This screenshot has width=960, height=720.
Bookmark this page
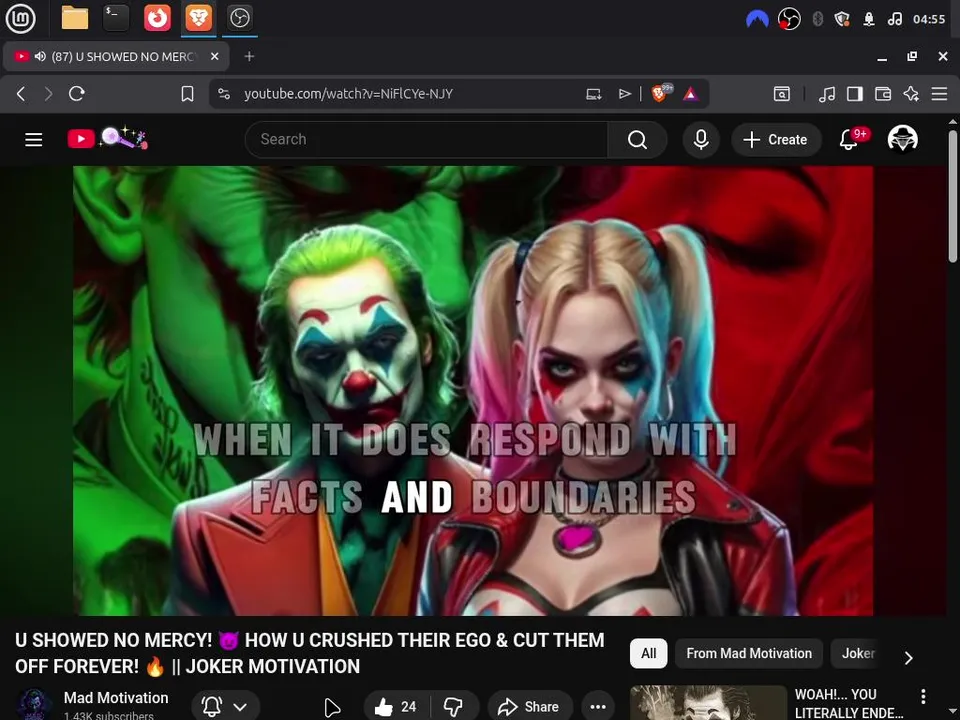(x=187, y=94)
